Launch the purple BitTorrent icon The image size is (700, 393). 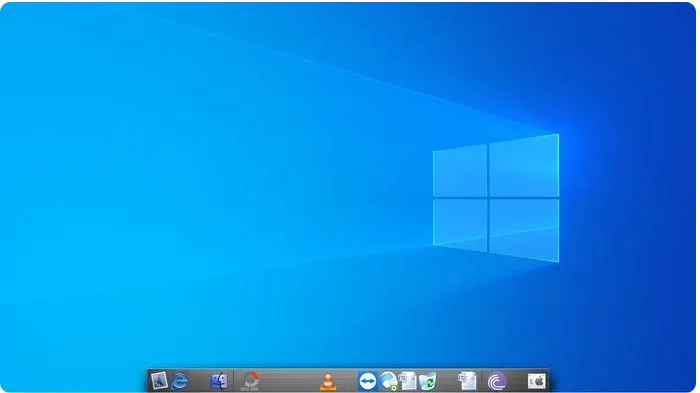pyautogui.click(x=496, y=381)
